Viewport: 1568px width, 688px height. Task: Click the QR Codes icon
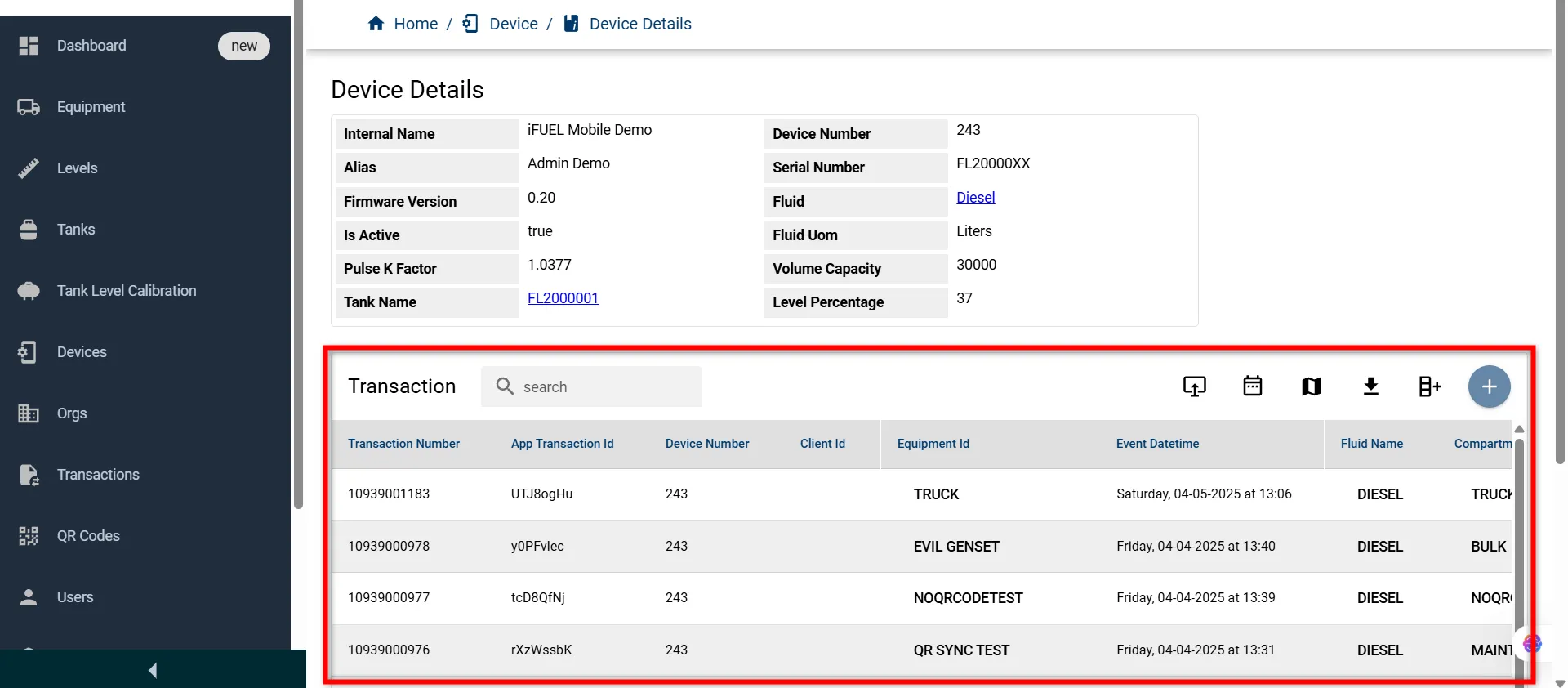coord(29,536)
